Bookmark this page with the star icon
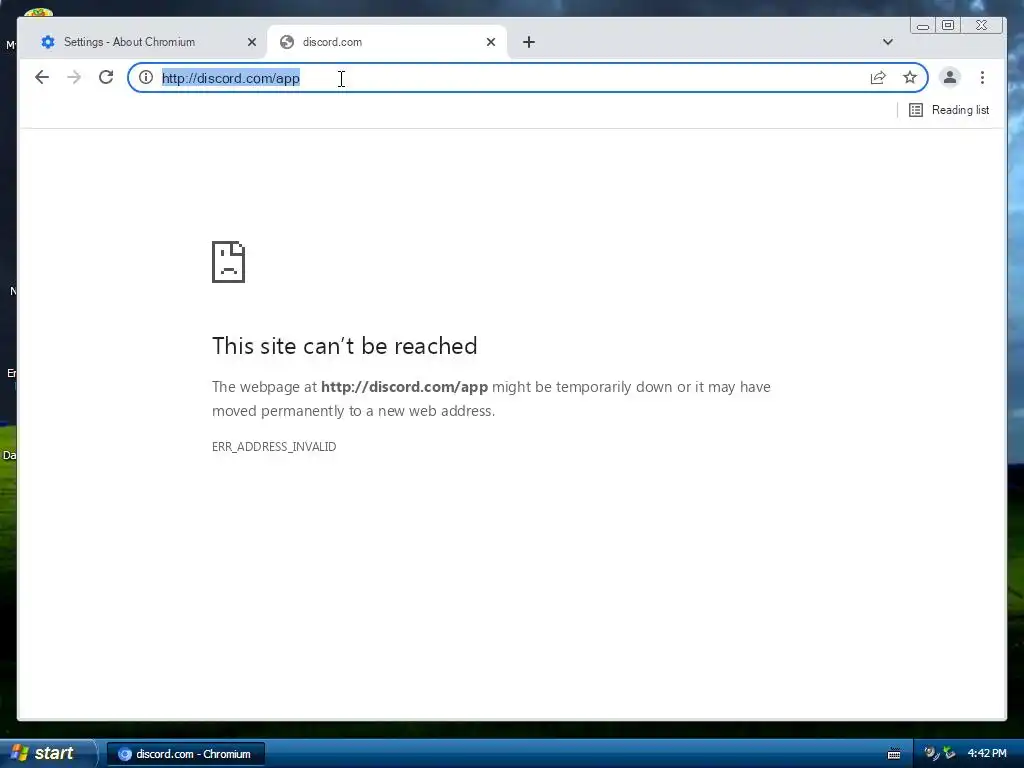1024x768 pixels. 910,78
